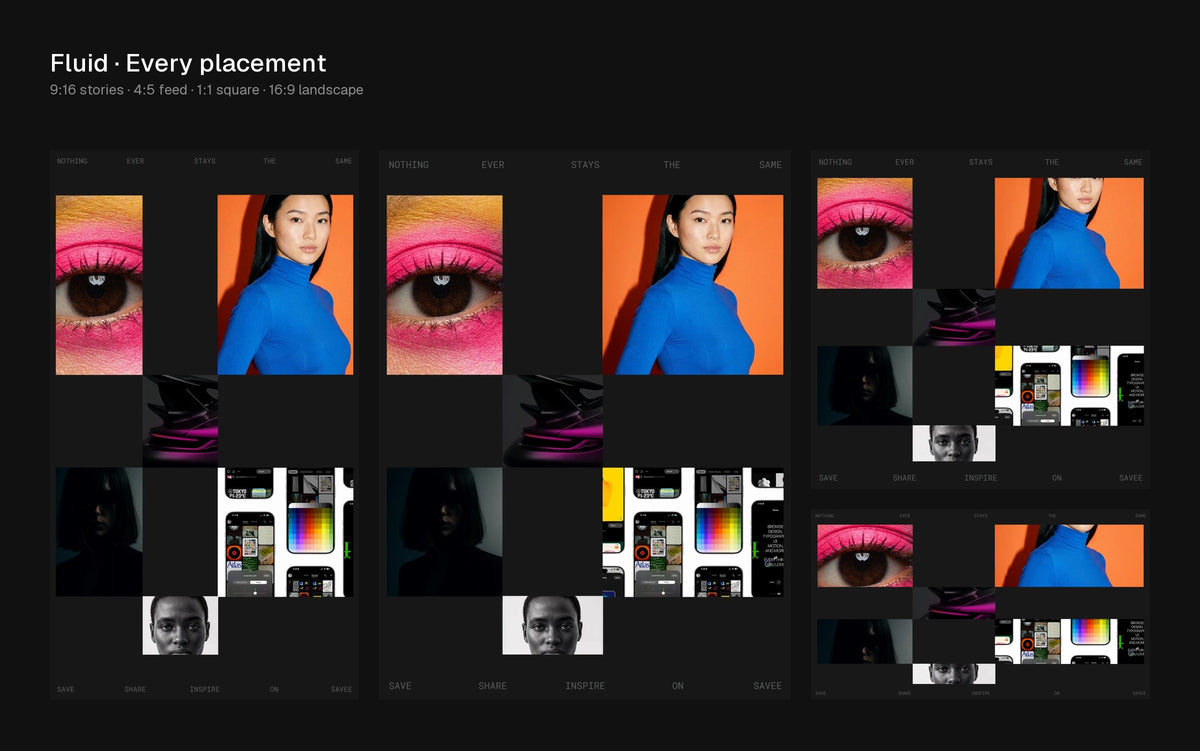Click "SAME" in the square panel header
Image resolution: width=1200 pixels, height=751 pixels.
pyautogui.click(x=1133, y=162)
